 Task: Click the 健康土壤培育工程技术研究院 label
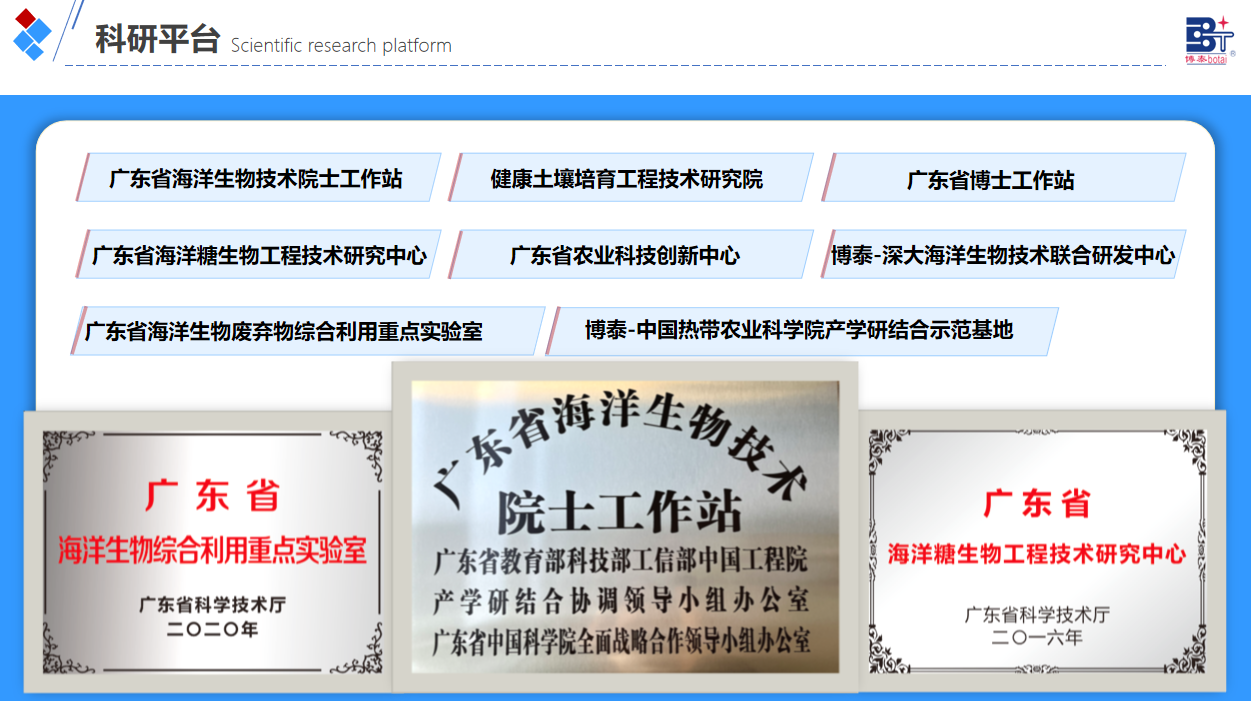pos(627,179)
